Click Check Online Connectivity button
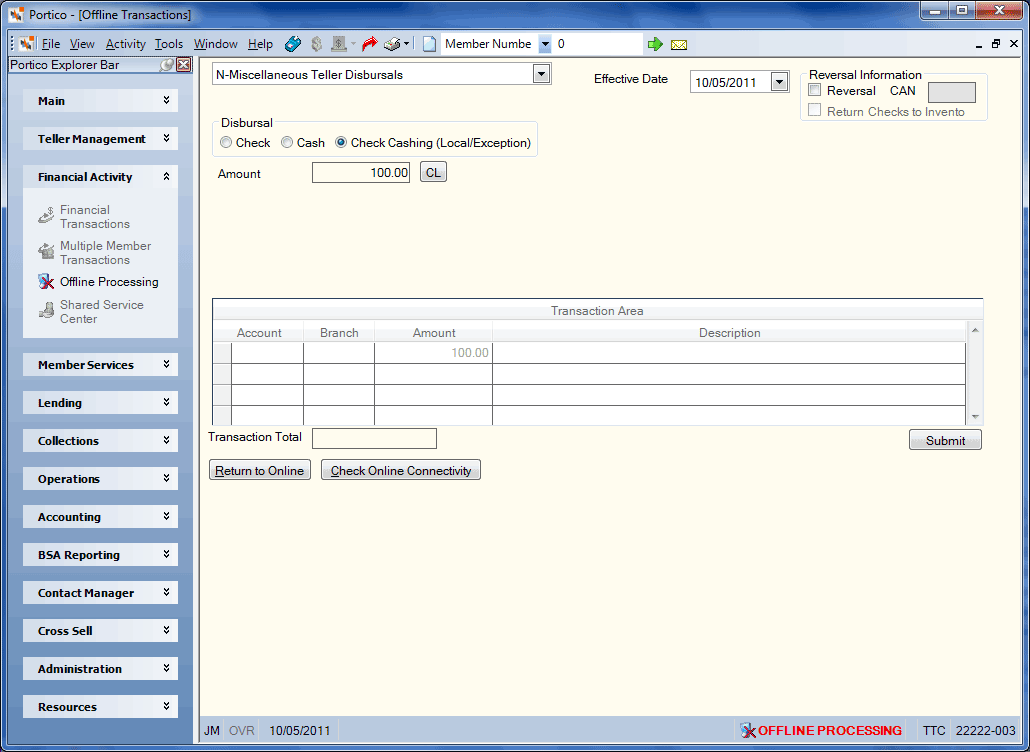The image size is (1030, 752). coord(401,470)
